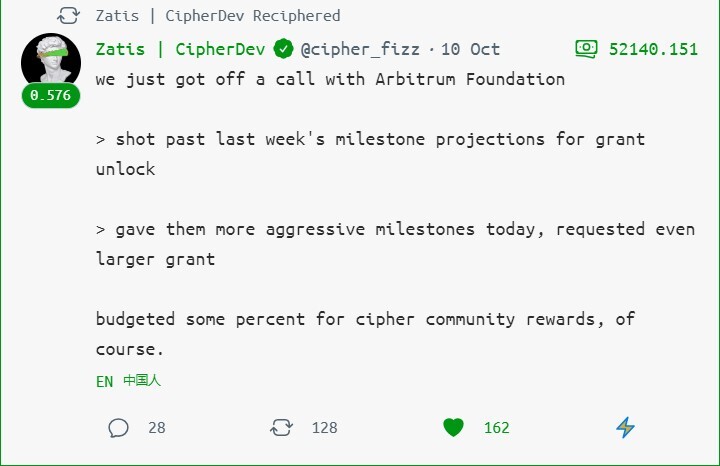Switch post language to 中国人

142,381
